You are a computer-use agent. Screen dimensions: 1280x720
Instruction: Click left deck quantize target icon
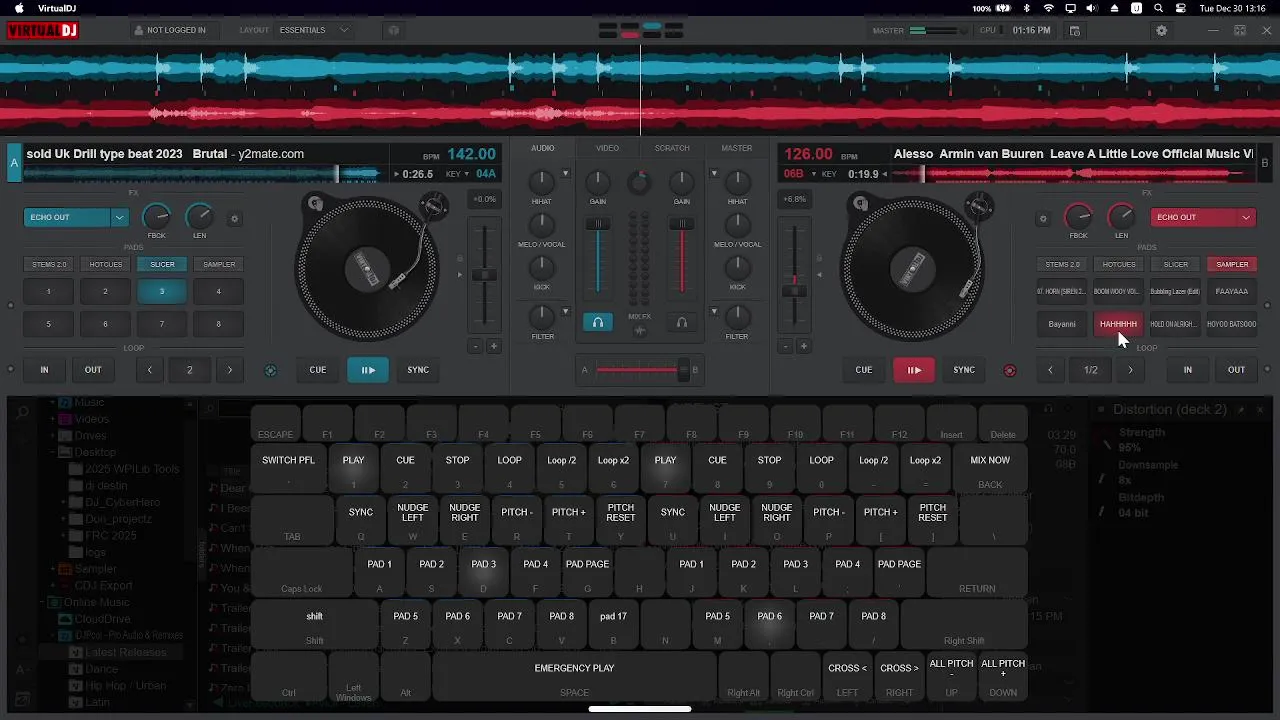(x=270, y=370)
